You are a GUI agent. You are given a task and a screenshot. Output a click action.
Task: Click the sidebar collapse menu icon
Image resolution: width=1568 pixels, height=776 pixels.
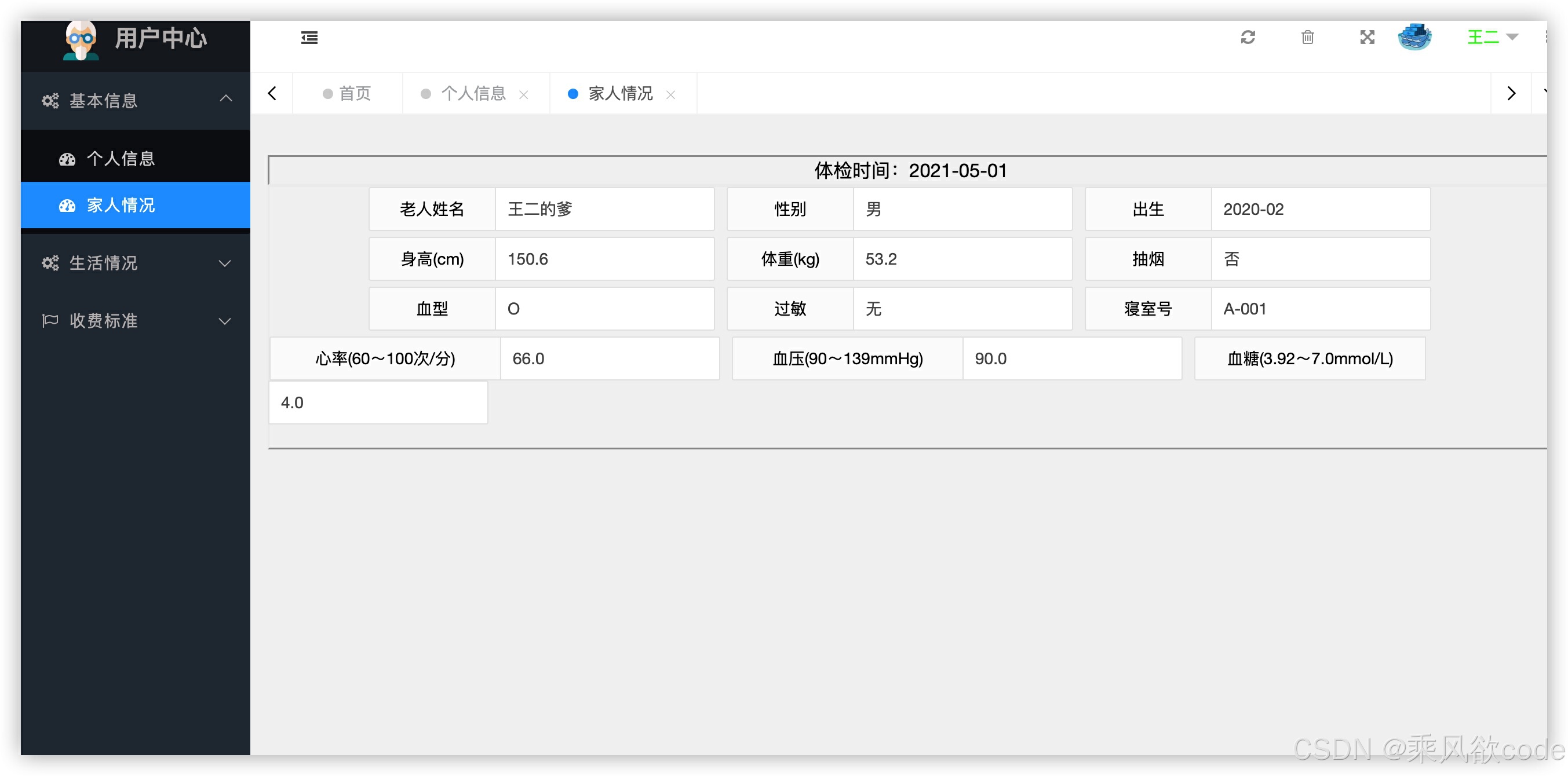point(309,38)
